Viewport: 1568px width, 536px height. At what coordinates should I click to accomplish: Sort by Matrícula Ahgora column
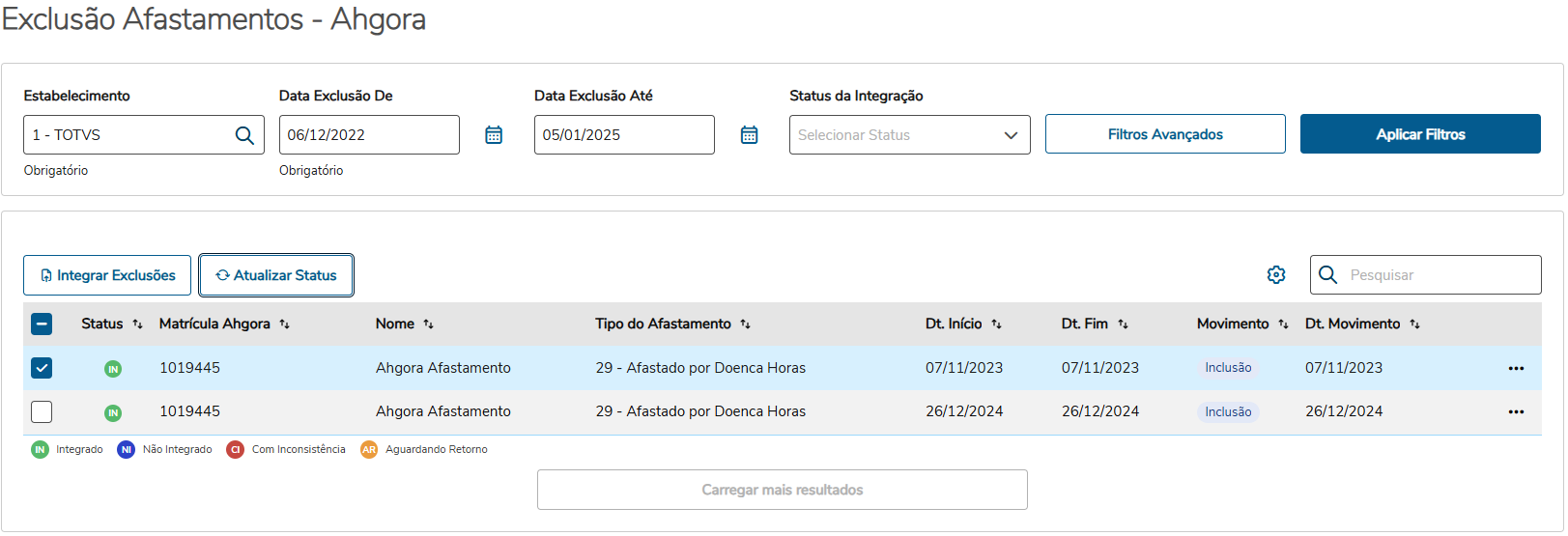click(284, 324)
